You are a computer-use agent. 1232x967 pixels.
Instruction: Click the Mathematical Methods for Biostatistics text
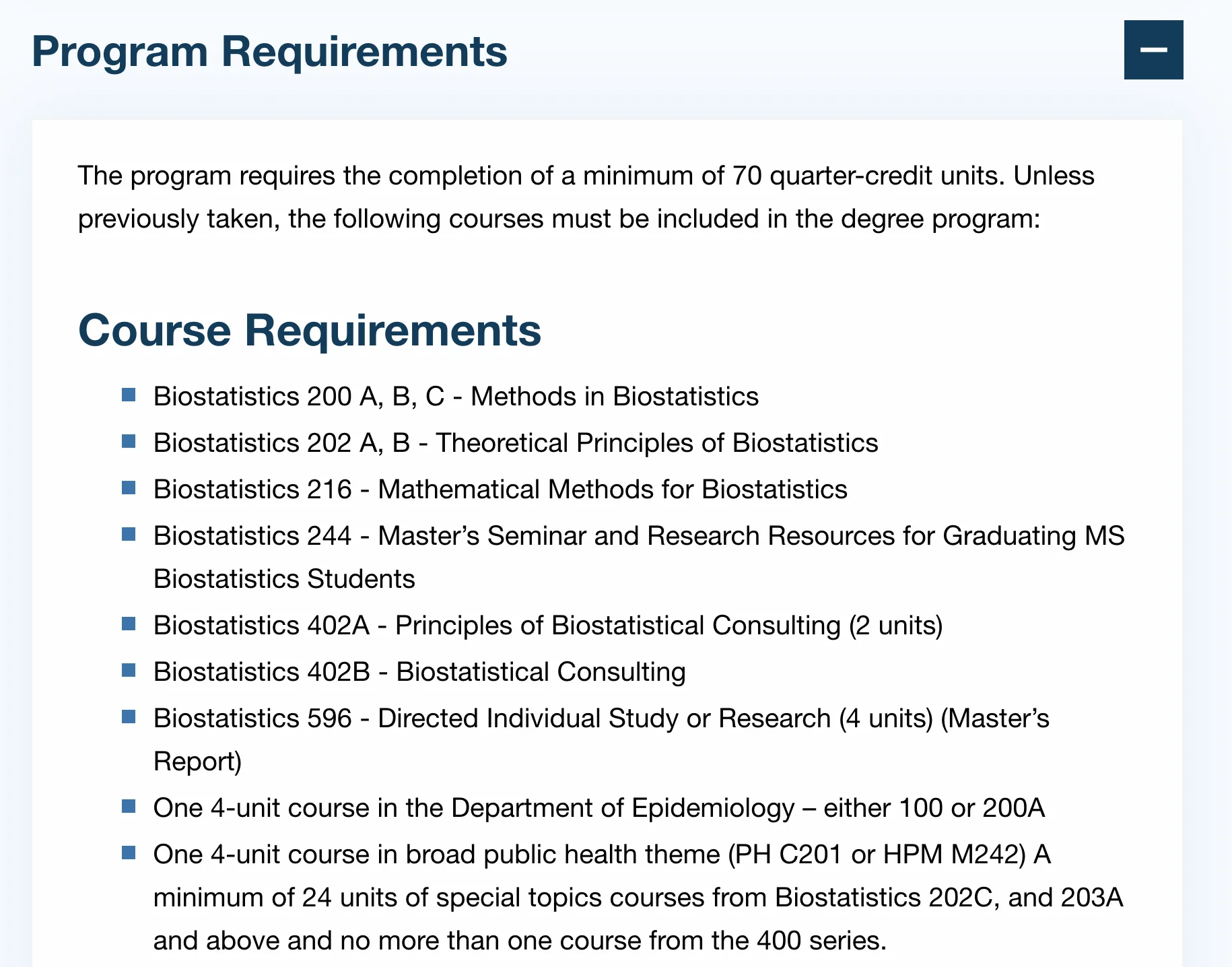(x=613, y=490)
